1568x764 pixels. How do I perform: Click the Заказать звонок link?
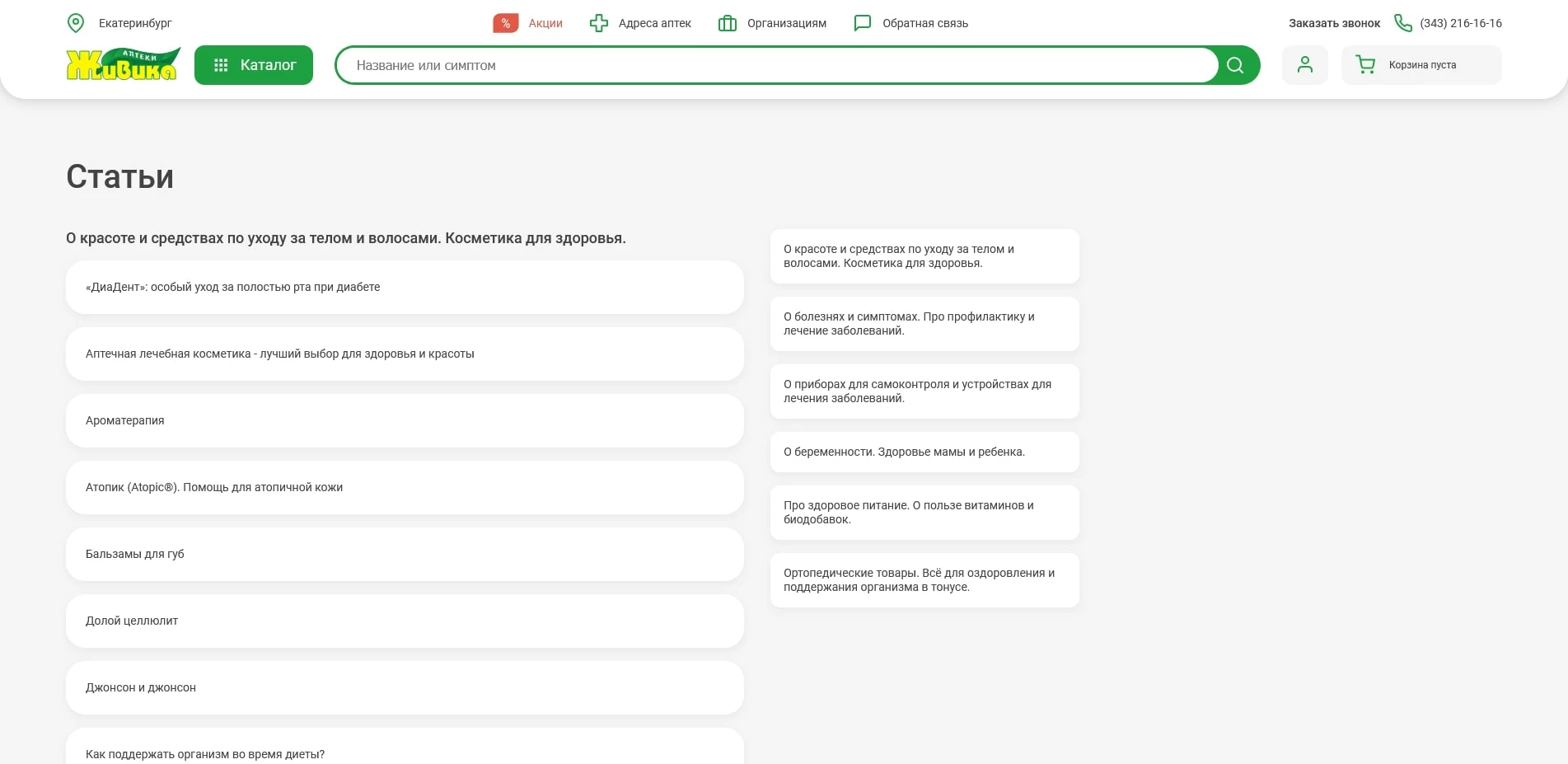(x=1333, y=23)
